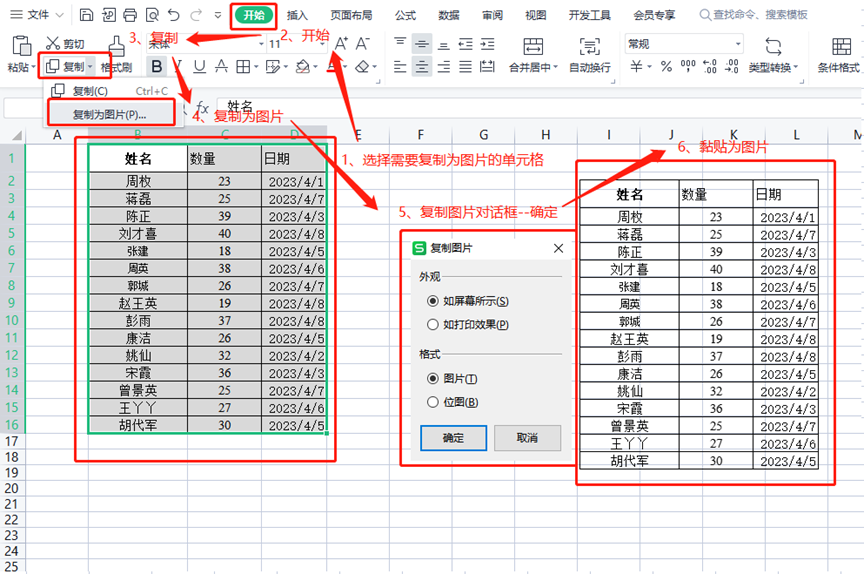Screen dimensions: 864x574
Task: Click the justify alignment icon
Action: point(466,67)
